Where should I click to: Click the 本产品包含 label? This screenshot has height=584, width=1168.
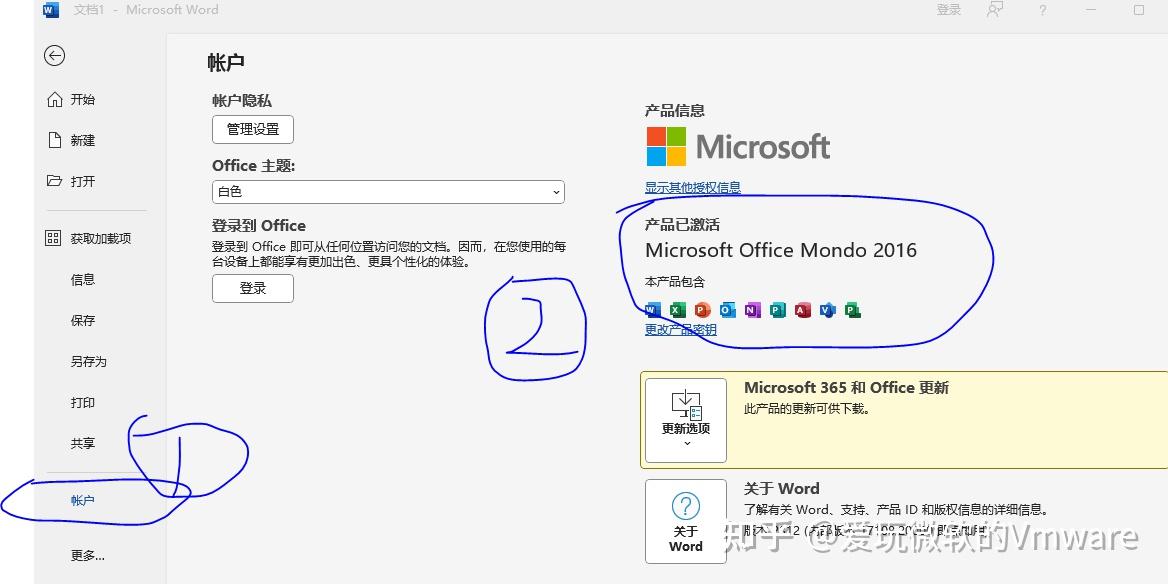pos(675,282)
